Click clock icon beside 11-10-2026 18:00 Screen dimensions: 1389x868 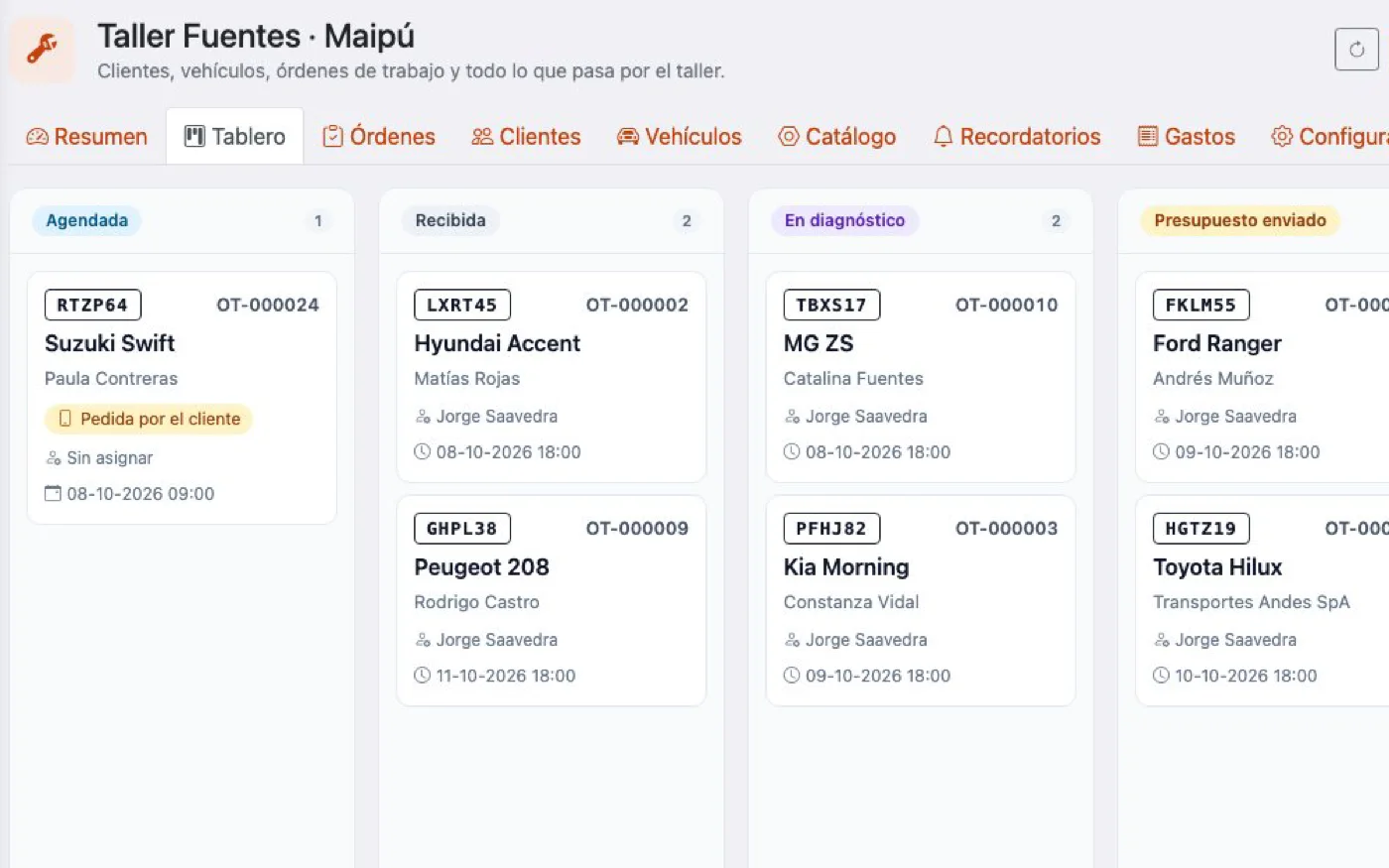pyautogui.click(x=423, y=676)
